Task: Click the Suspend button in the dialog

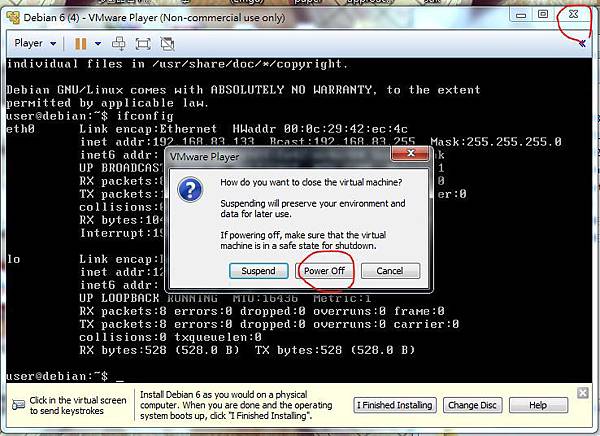Action: [x=258, y=271]
